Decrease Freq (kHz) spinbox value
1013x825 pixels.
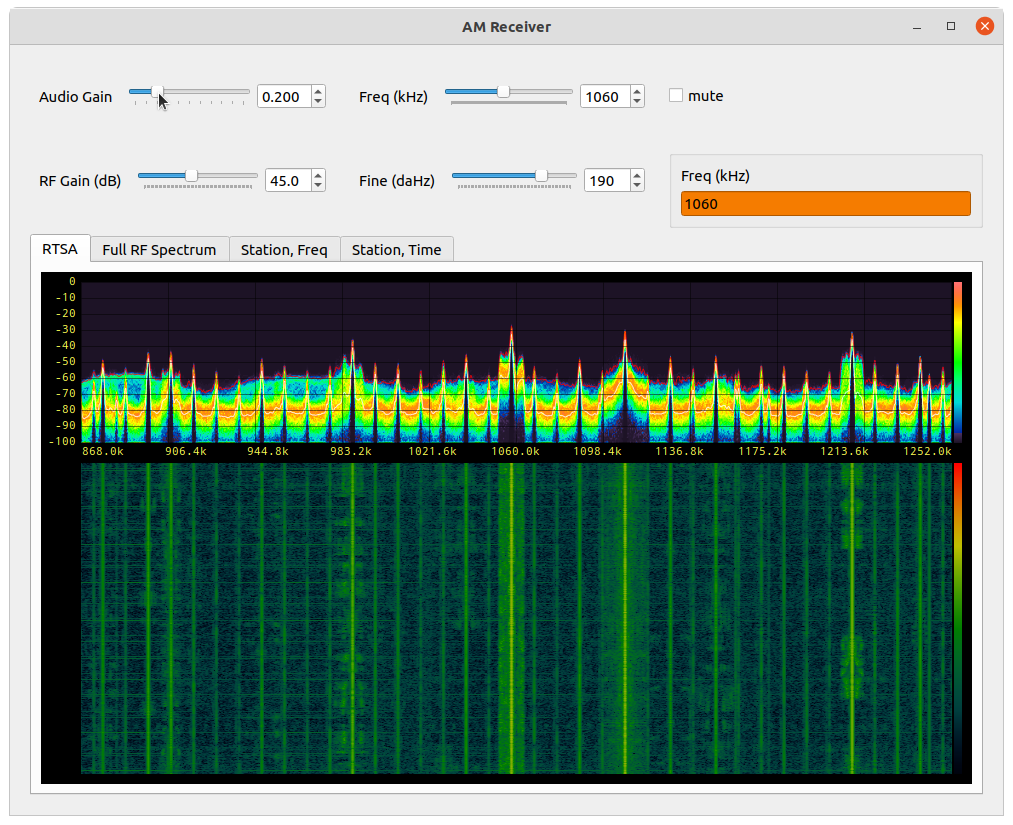(x=637, y=102)
